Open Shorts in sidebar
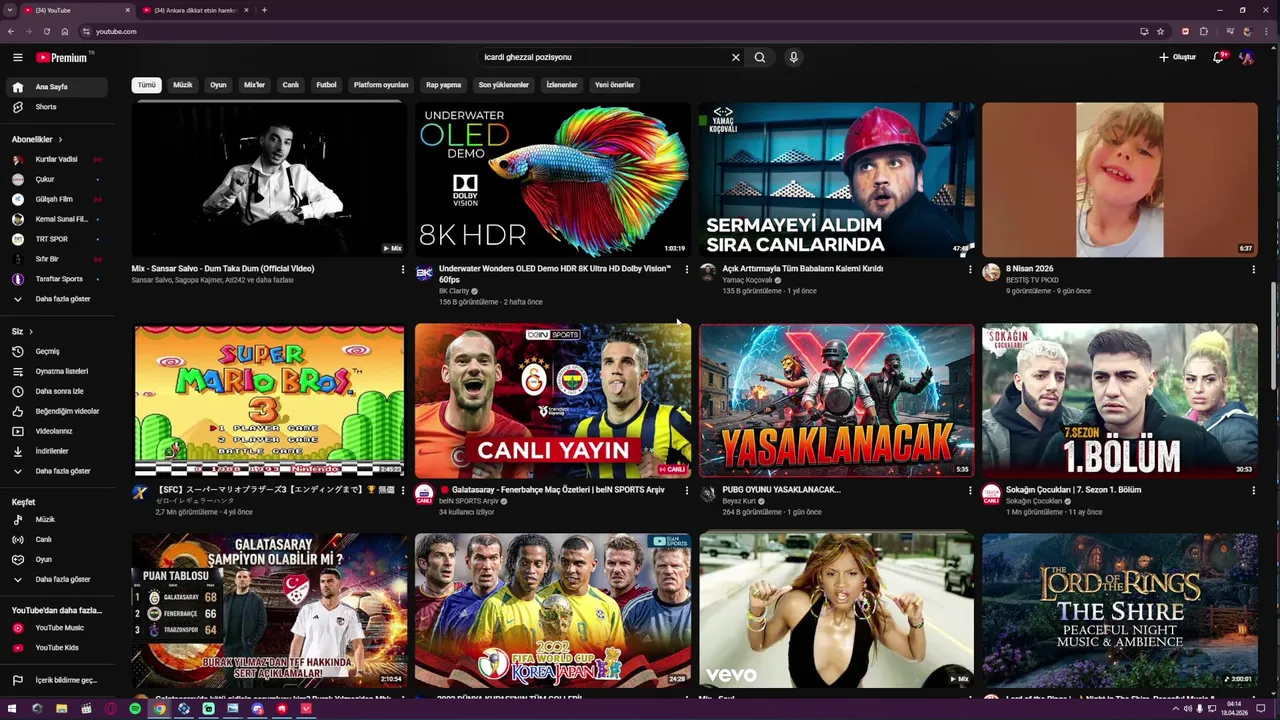 point(59,107)
